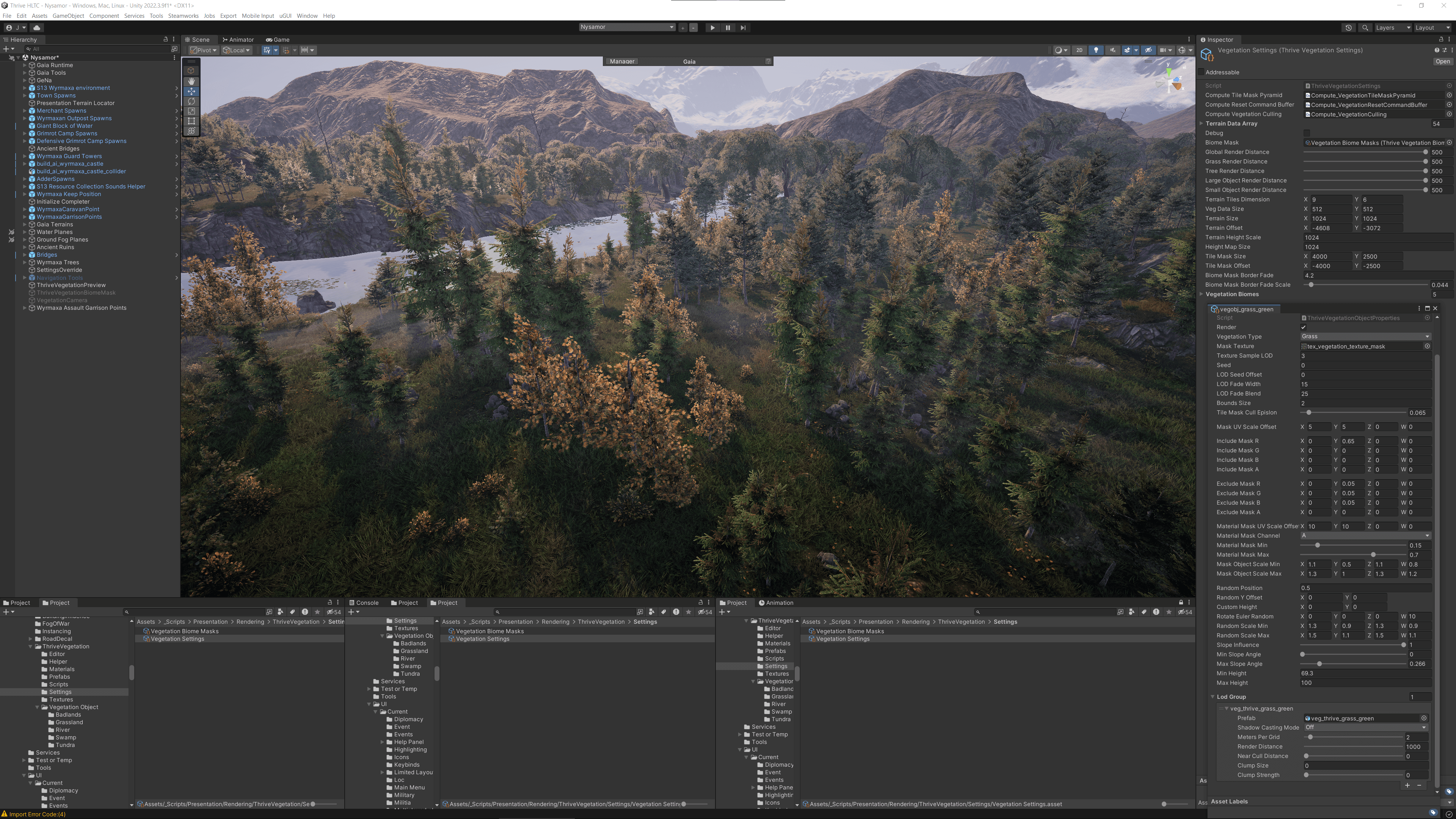This screenshot has height=819, width=1456.
Task: Open the cloud services icon
Action: 37,28
